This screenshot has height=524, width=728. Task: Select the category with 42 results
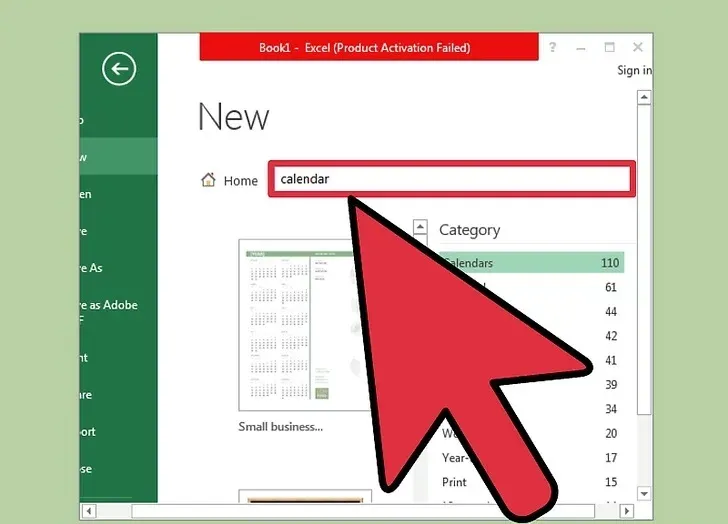532,336
